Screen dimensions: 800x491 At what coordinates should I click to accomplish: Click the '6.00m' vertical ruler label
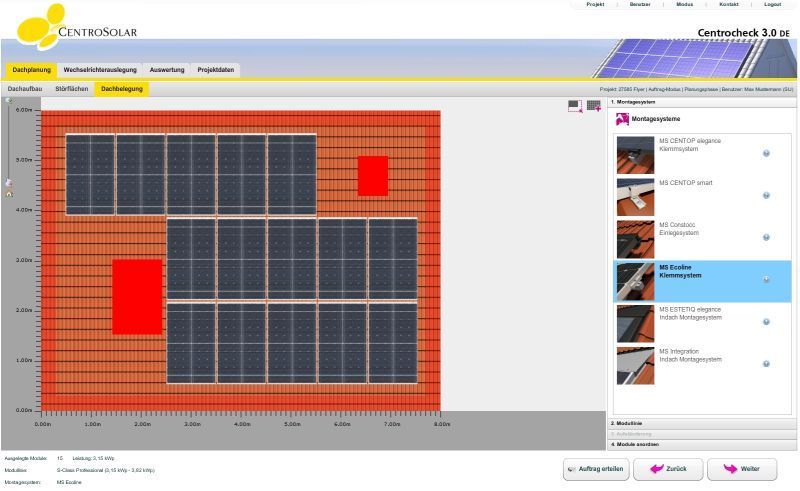coord(24,110)
